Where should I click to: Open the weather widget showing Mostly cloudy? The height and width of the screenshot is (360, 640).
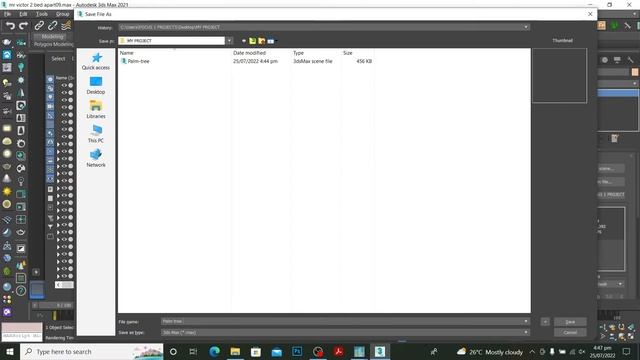[490, 351]
